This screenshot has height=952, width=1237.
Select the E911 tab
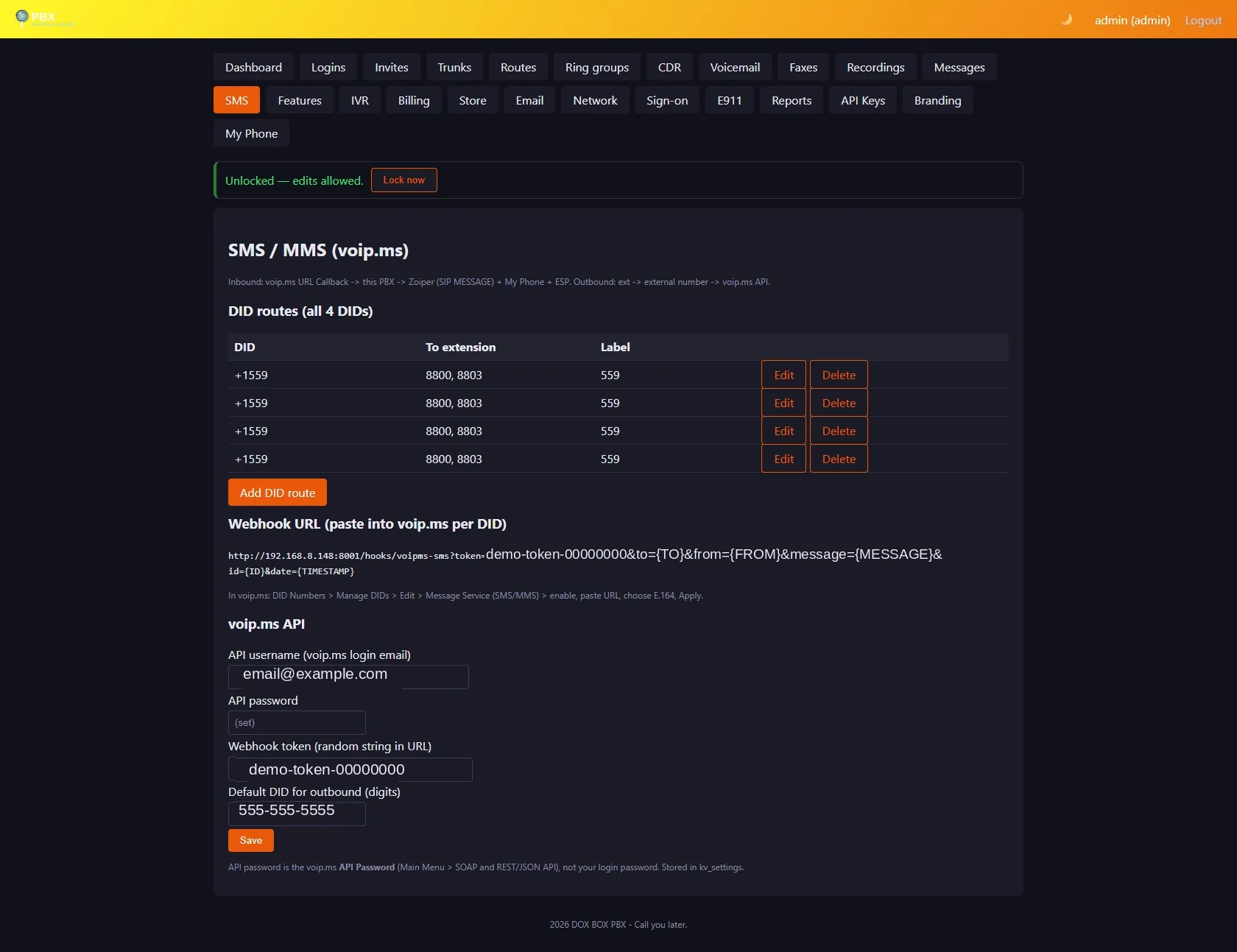point(730,100)
